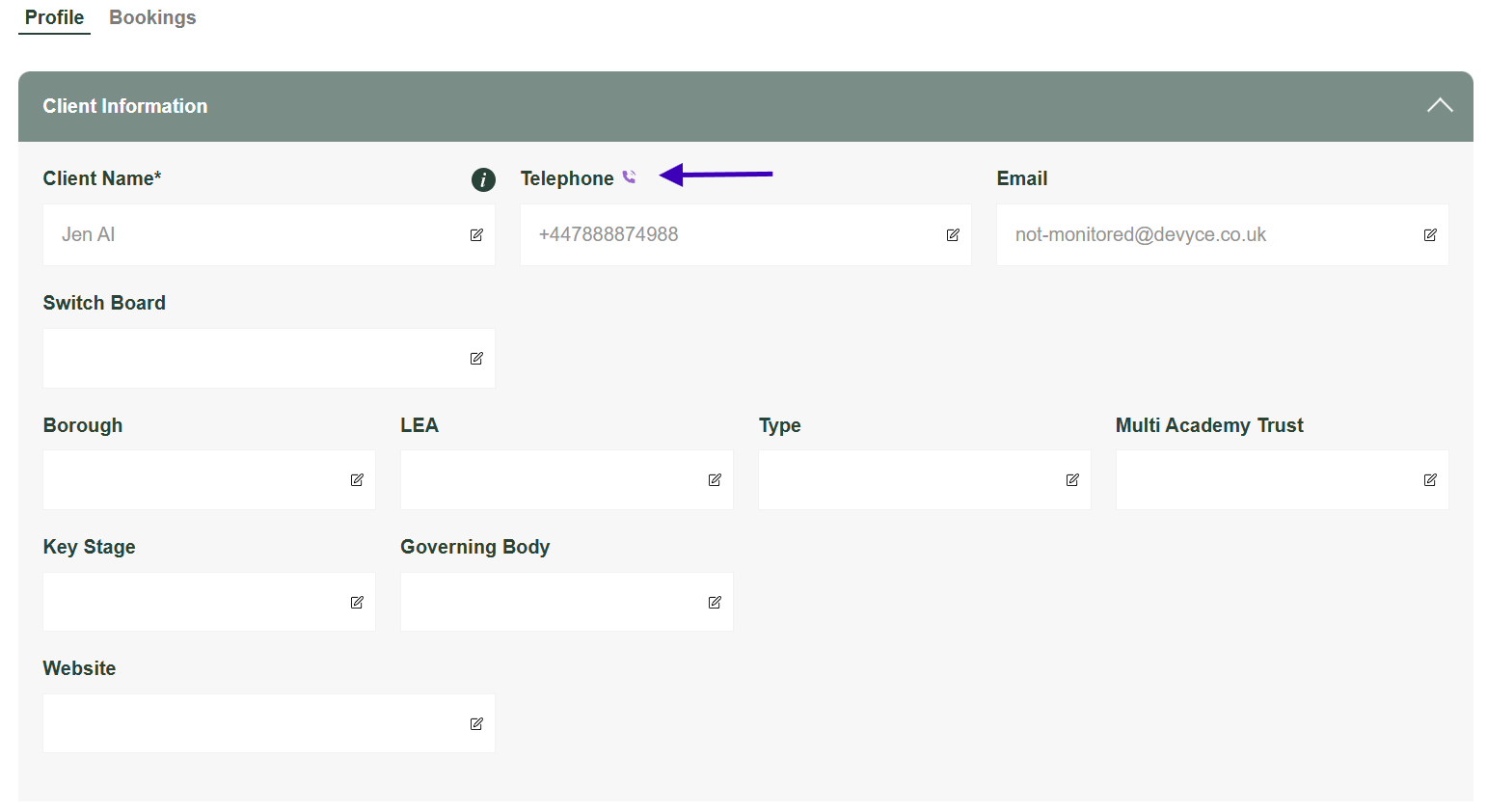Click the Telephone field with +447888874988
The height and width of the screenshot is (812, 1487).
tap(745, 234)
